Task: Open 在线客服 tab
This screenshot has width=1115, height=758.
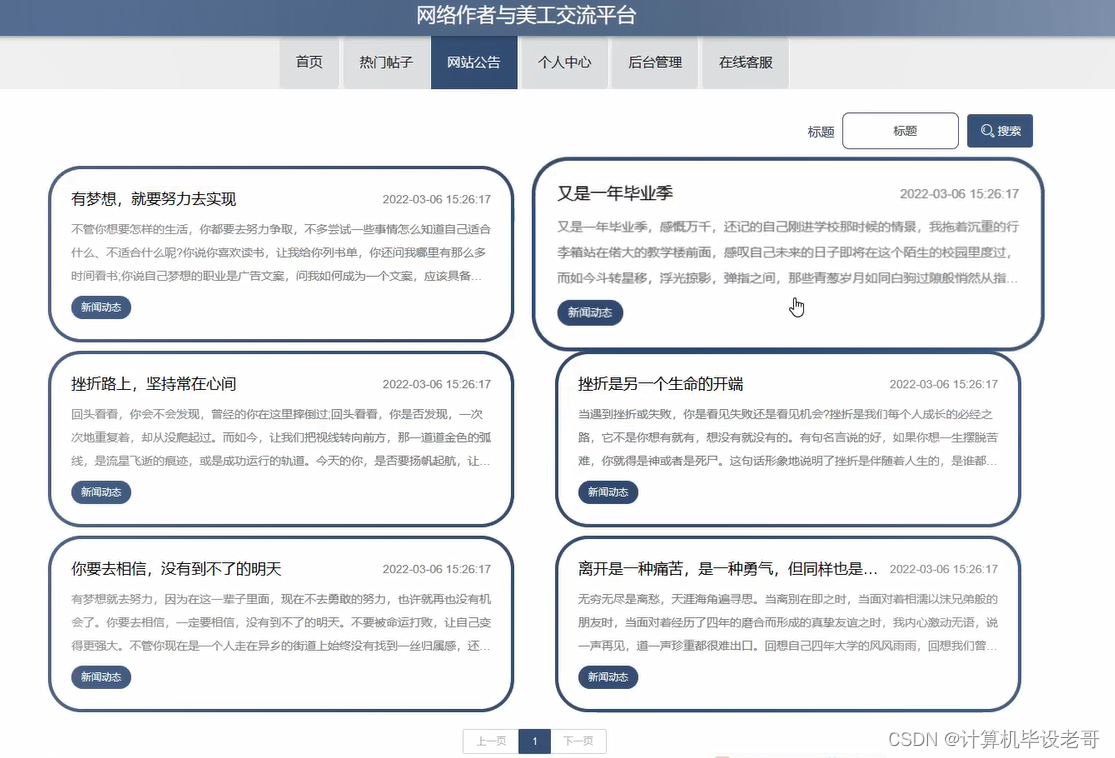Action: (745, 63)
